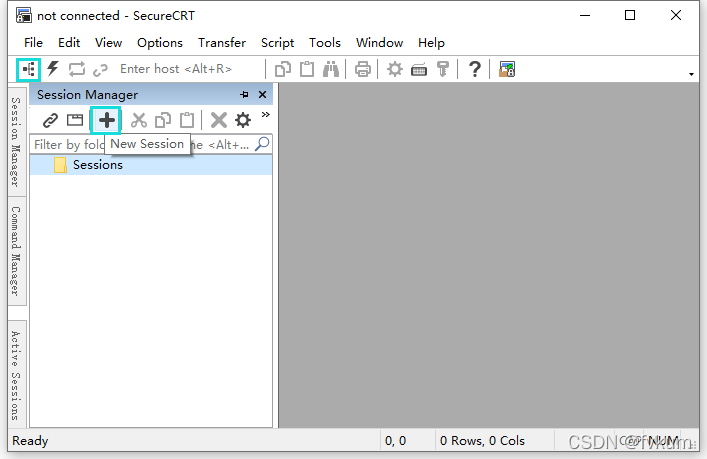Open the Transfer menu
Image resolution: width=707 pixels, height=459 pixels.
coord(222,43)
